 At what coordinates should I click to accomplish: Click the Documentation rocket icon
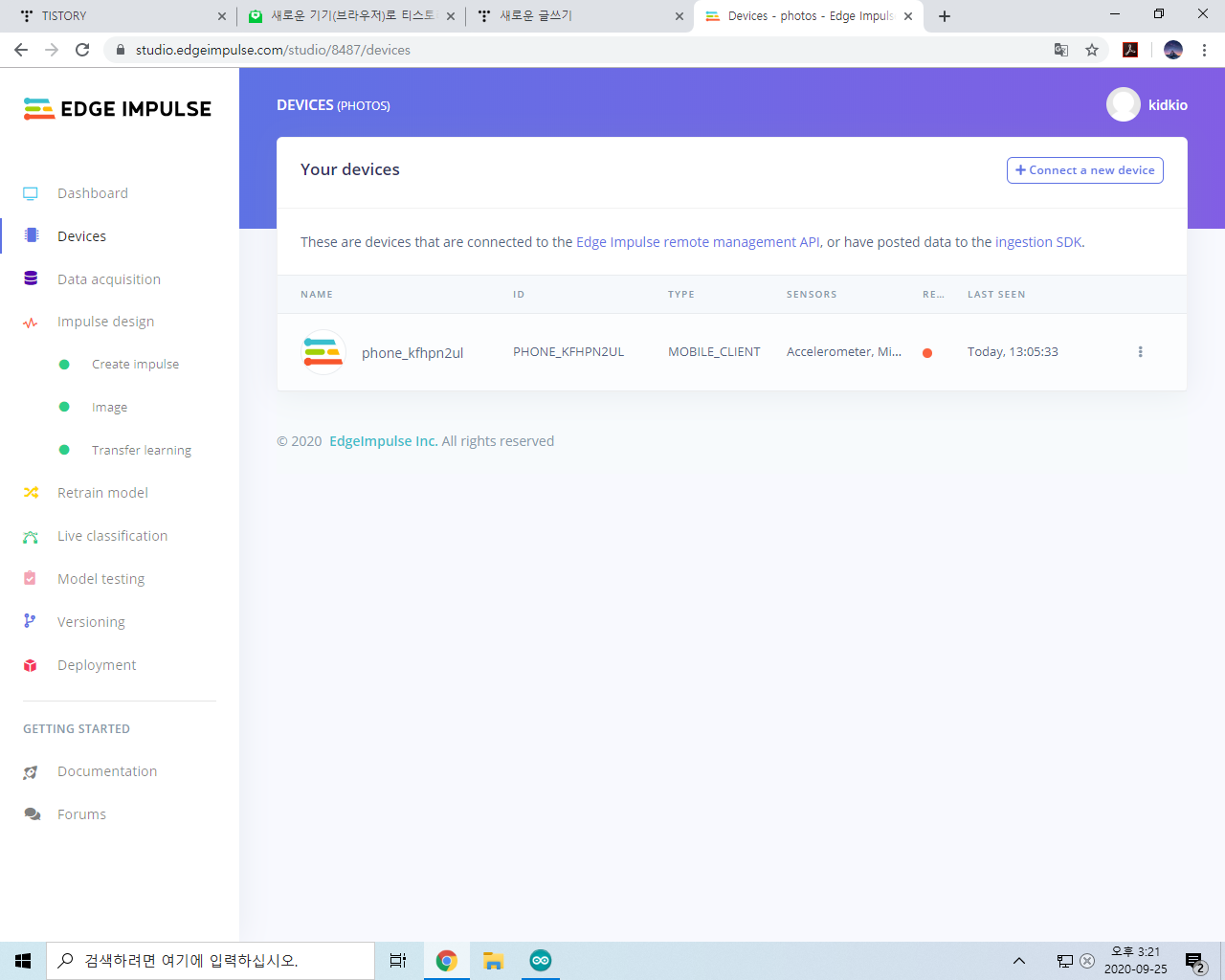[31, 772]
